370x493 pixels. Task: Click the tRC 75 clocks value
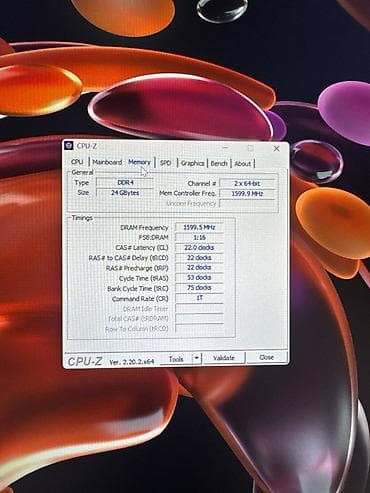(x=199, y=287)
